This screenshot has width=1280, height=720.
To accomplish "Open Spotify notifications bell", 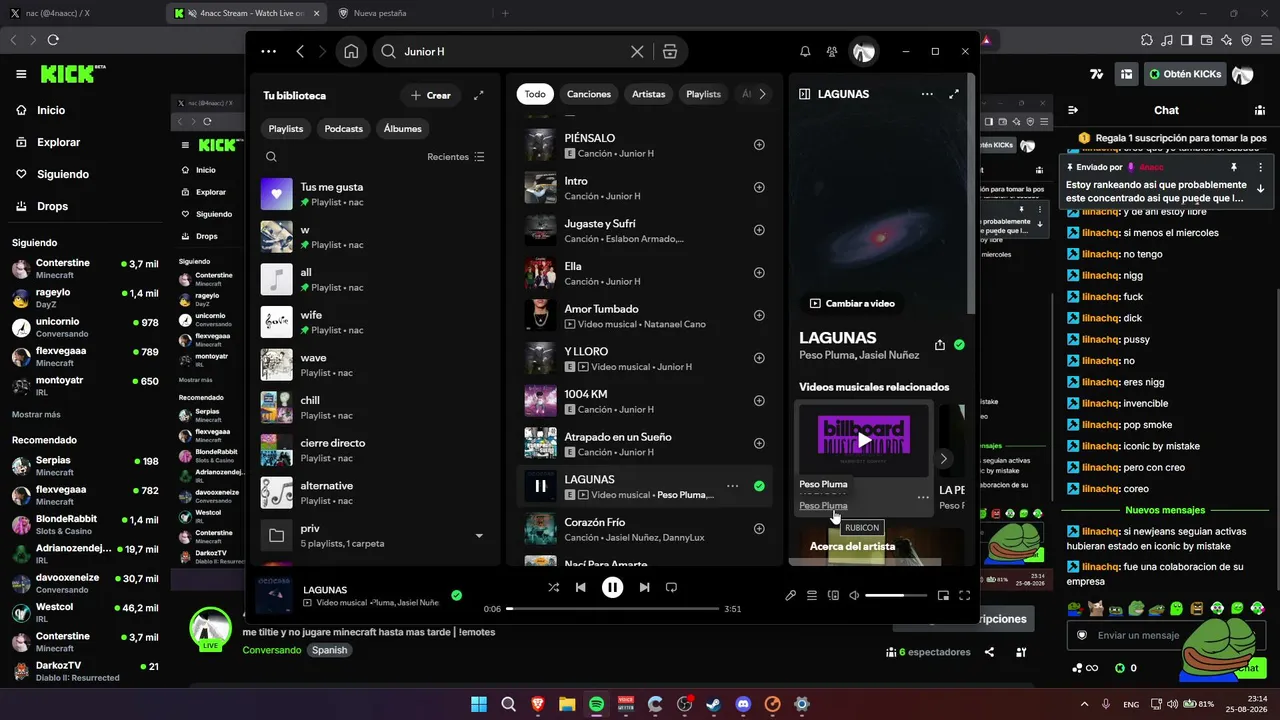I will coord(805,52).
